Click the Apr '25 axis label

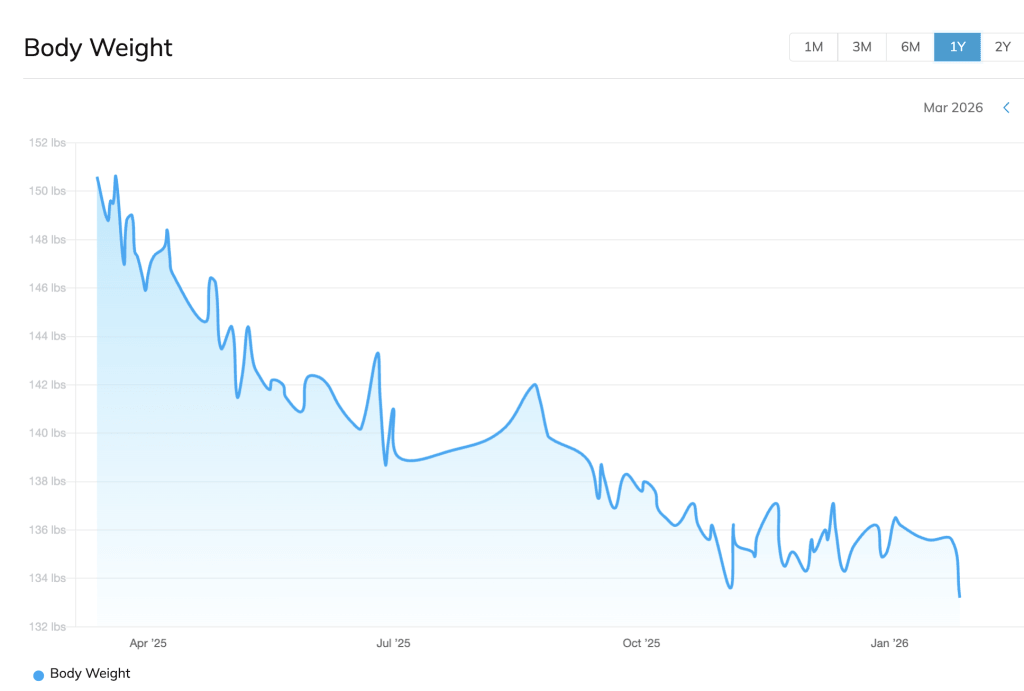(x=149, y=644)
